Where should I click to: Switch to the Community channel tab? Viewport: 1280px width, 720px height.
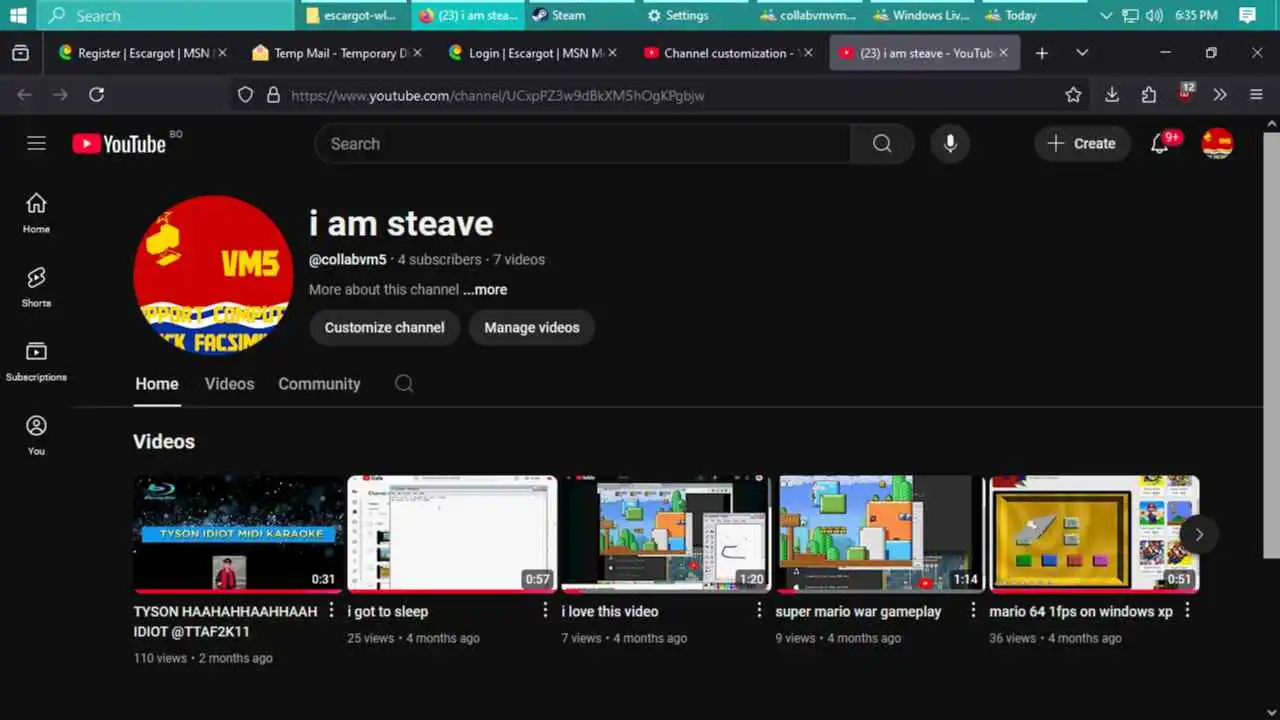(x=319, y=384)
